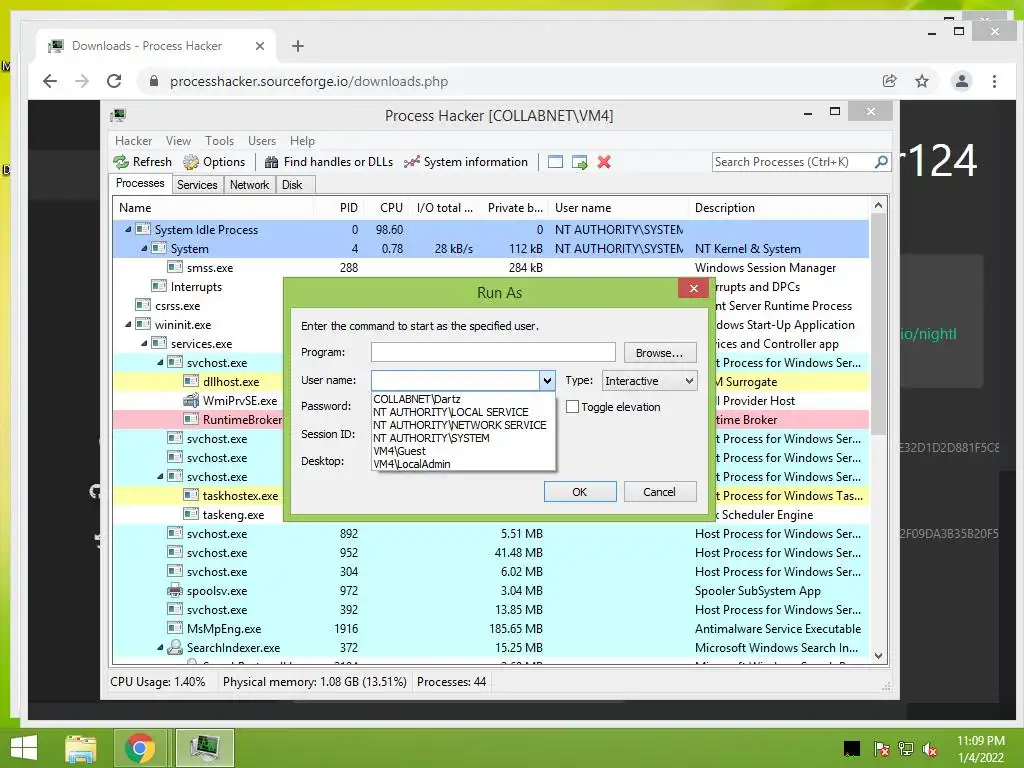Image resolution: width=1024 pixels, height=768 pixels.
Task: Choose VM4\Guest from user list
Action: 463,451
